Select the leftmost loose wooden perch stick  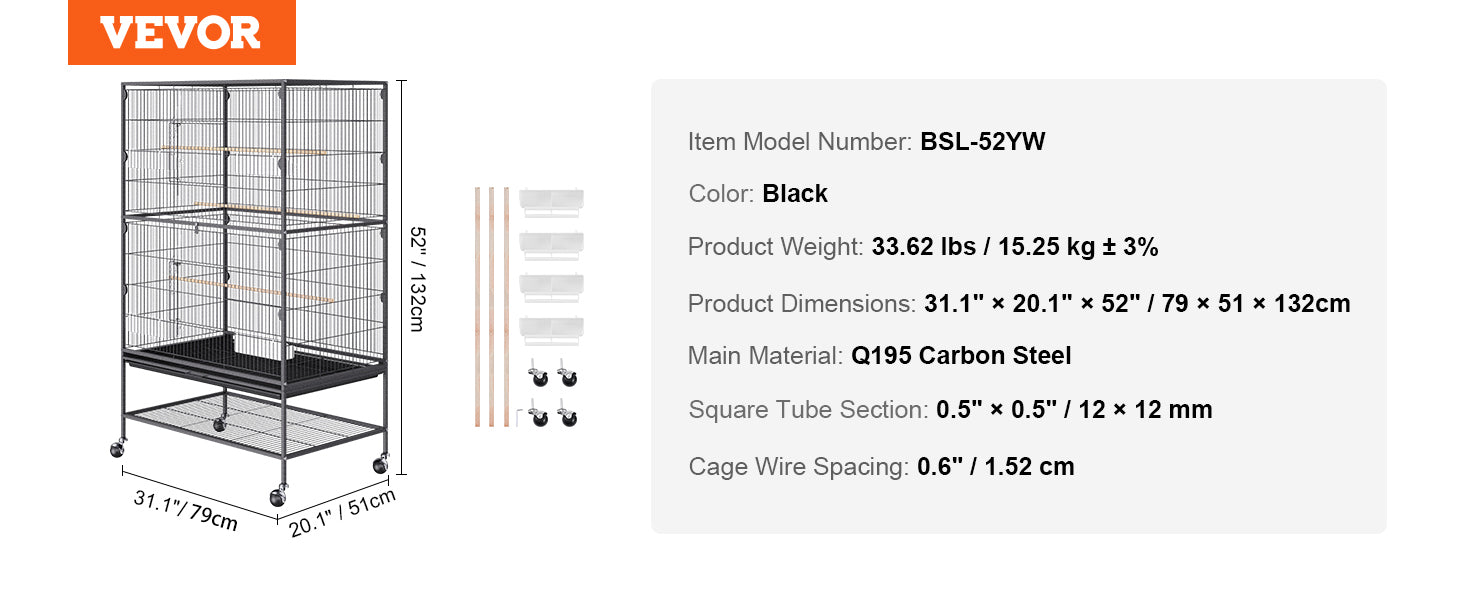click(x=478, y=306)
